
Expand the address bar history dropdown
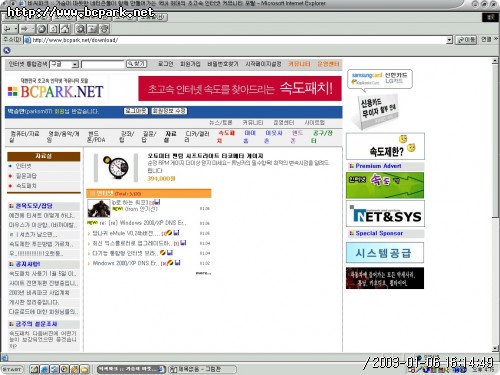(x=449, y=40)
